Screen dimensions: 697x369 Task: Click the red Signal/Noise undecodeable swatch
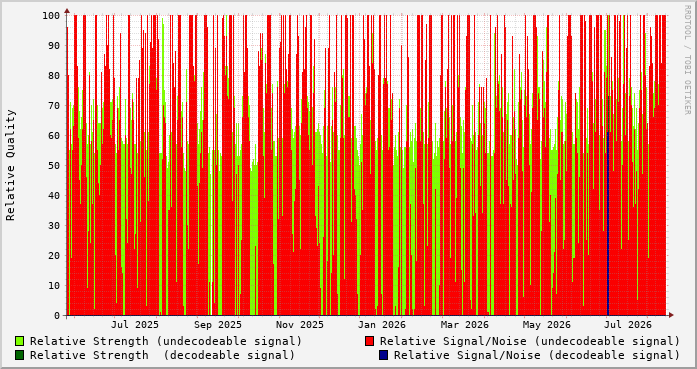click(369, 341)
